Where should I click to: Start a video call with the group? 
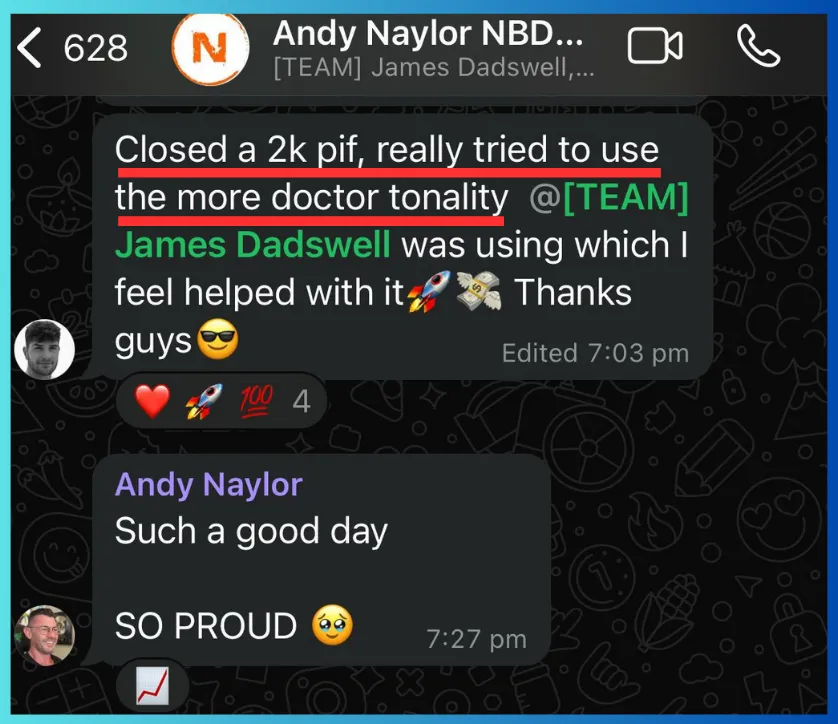tap(655, 46)
